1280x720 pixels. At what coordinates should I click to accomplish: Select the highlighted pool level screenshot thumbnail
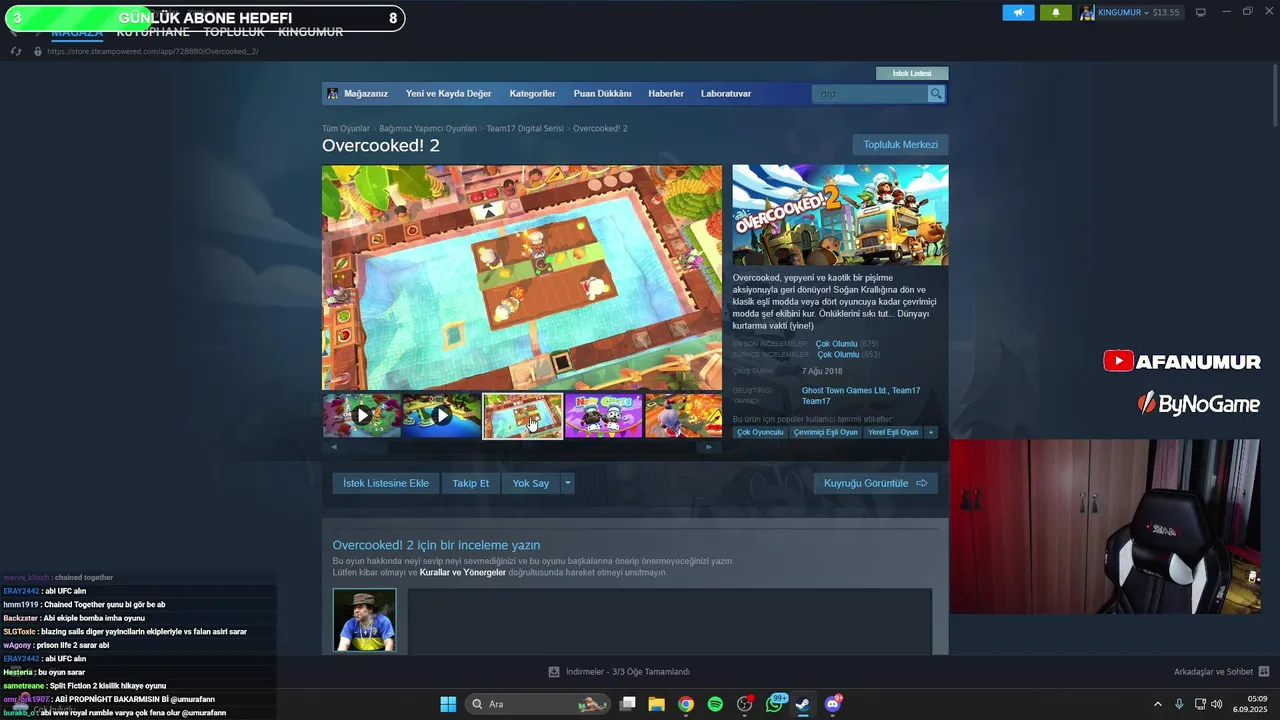[x=523, y=415]
